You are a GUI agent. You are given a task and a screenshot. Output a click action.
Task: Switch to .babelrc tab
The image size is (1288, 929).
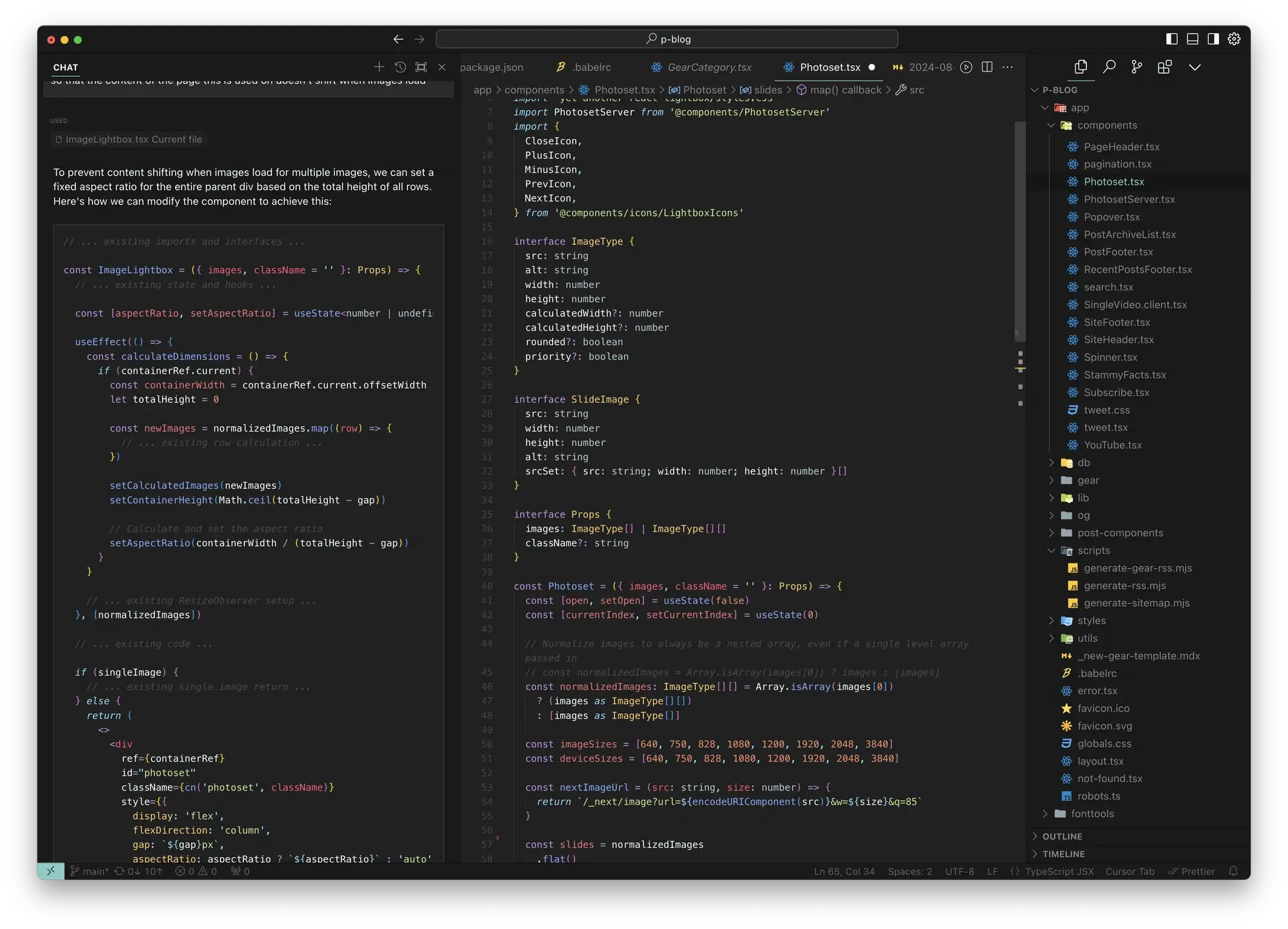point(591,67)
